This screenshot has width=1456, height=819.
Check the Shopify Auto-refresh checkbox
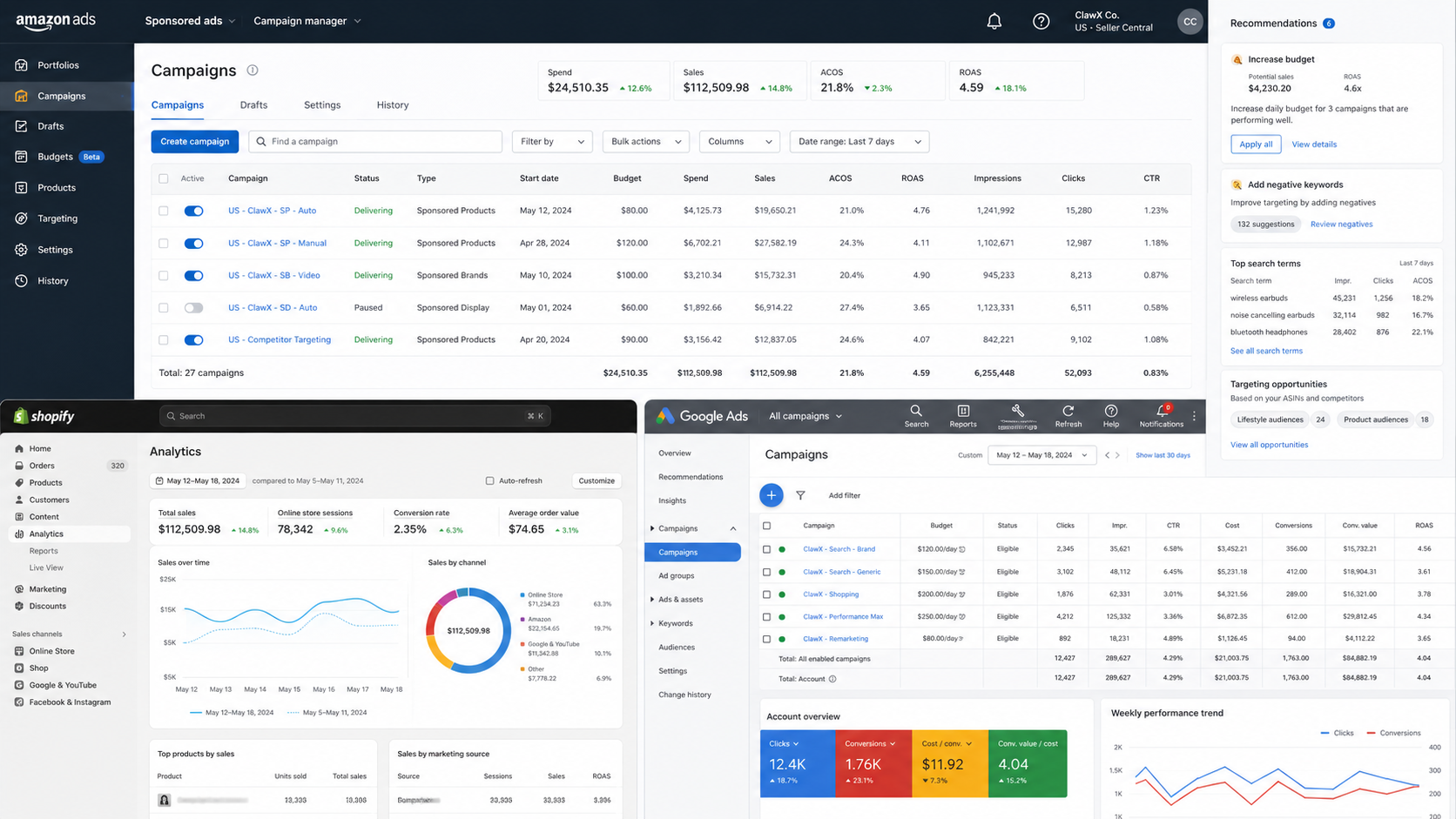[x=489, y=480]
